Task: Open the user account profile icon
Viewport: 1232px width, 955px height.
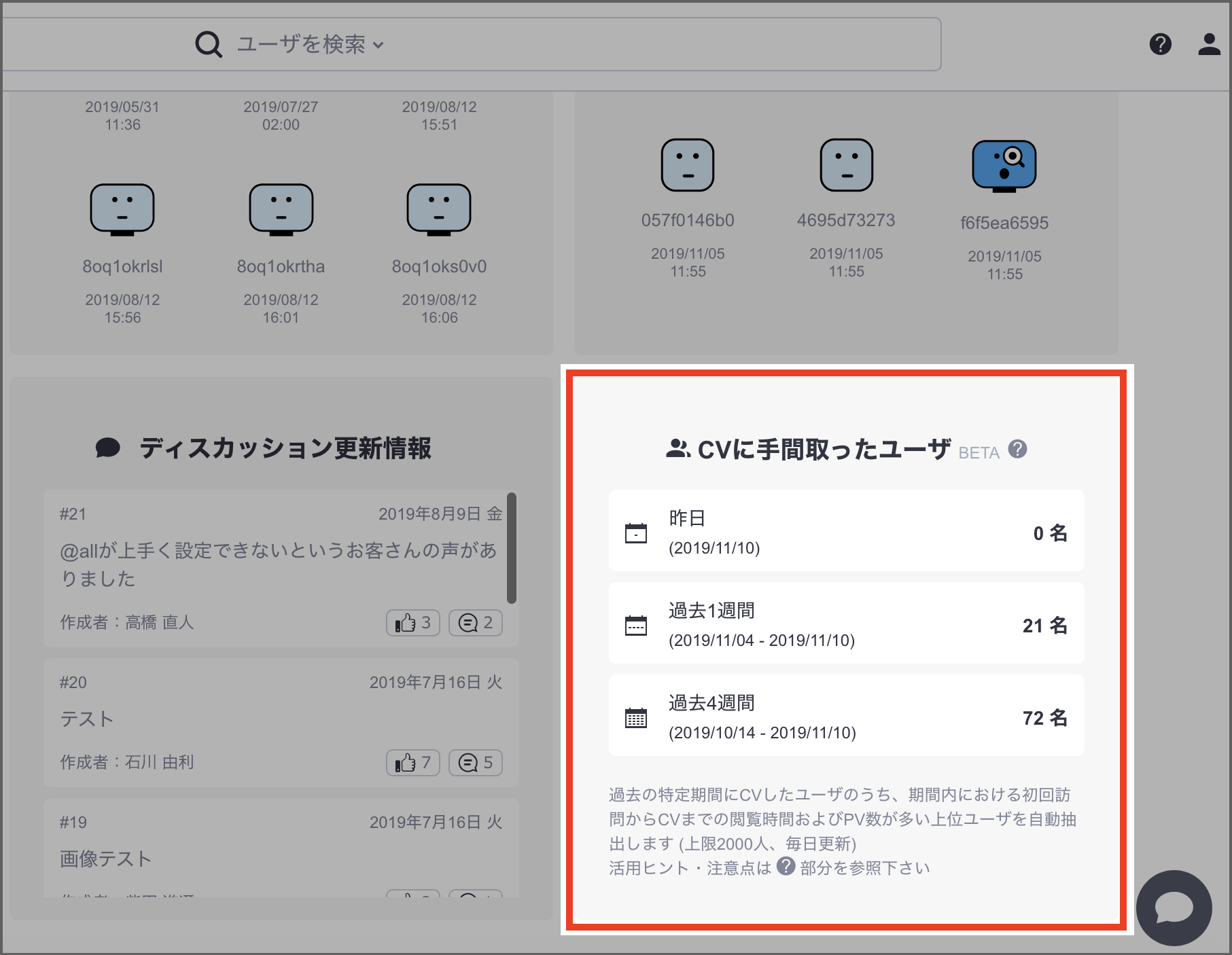Action: pyautogui.click(x=1209, y=44)
